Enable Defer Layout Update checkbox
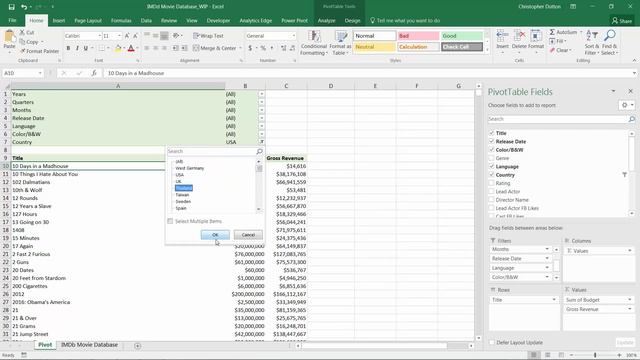 point(492,342)
